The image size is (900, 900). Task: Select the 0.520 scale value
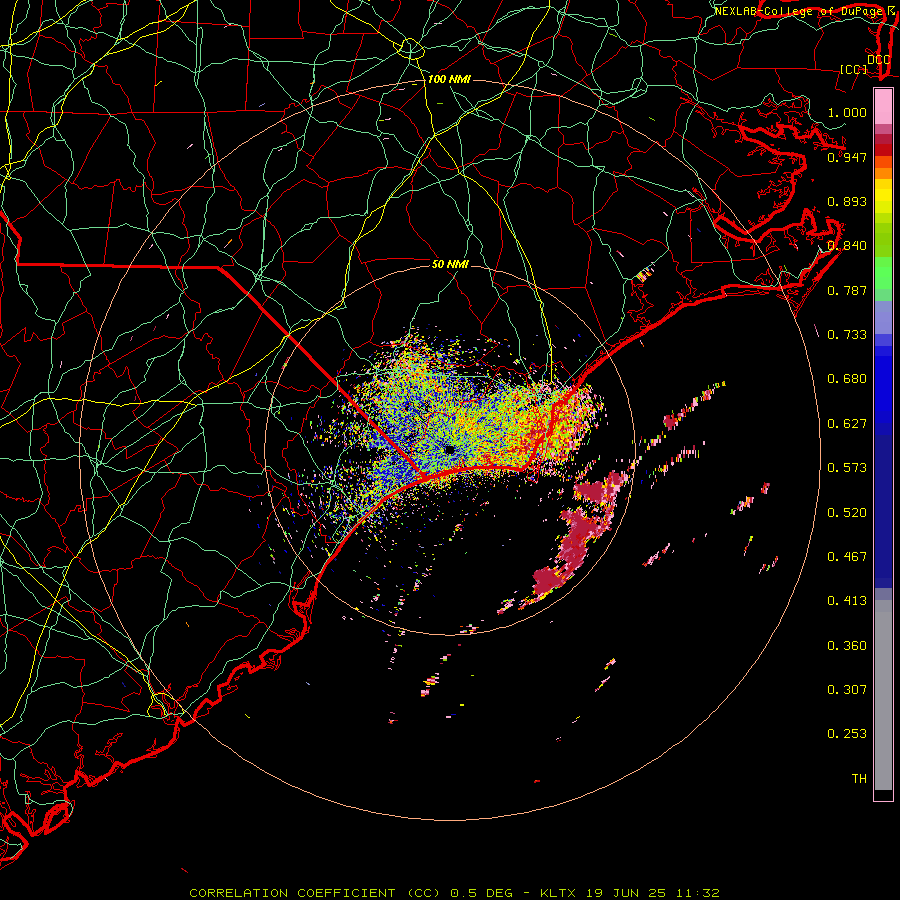click(847, 513)
